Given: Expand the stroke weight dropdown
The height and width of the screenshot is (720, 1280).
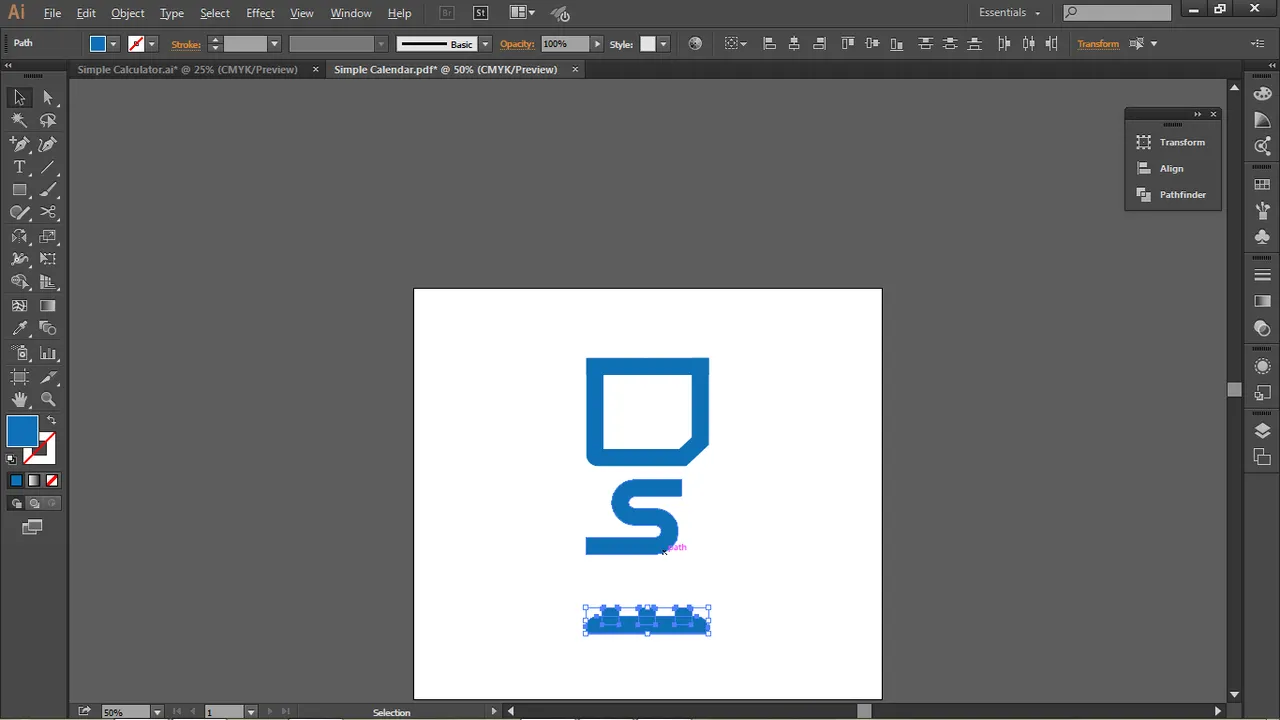Looking at the screenshot, I should click(x=274, y=44).
